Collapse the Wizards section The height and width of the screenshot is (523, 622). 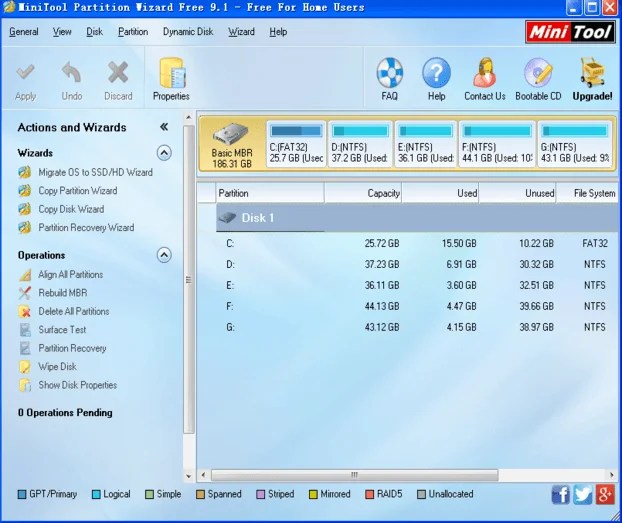coord(164,153)
